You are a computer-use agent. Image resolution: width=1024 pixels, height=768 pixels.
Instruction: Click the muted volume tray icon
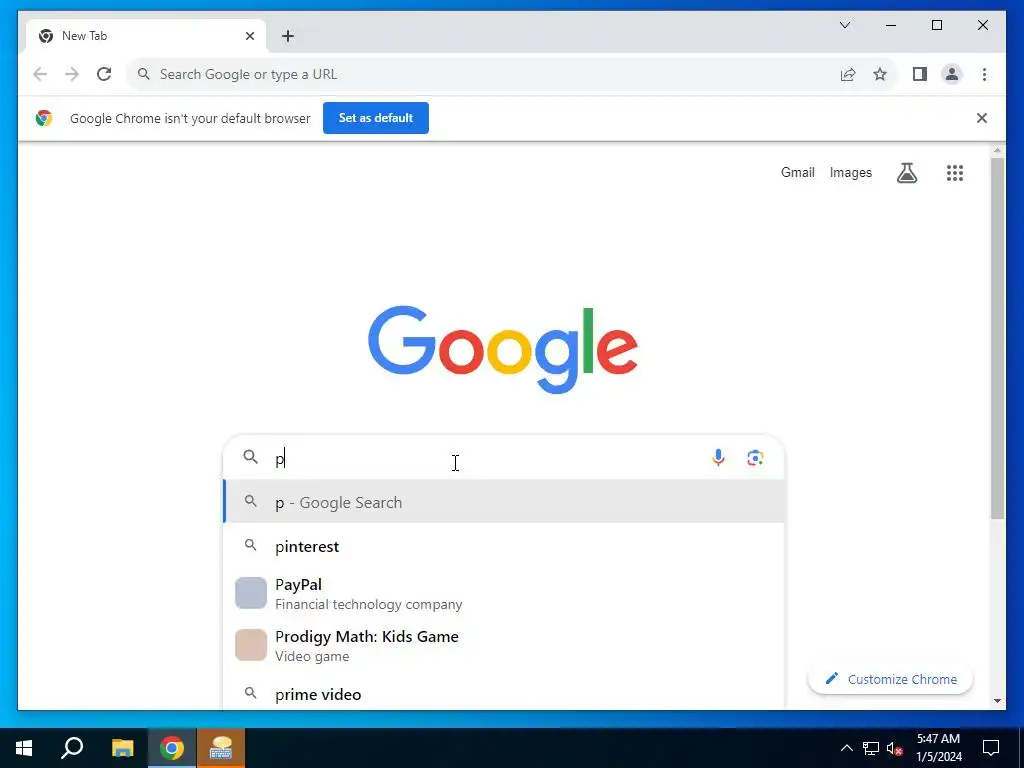pos(895,748)
